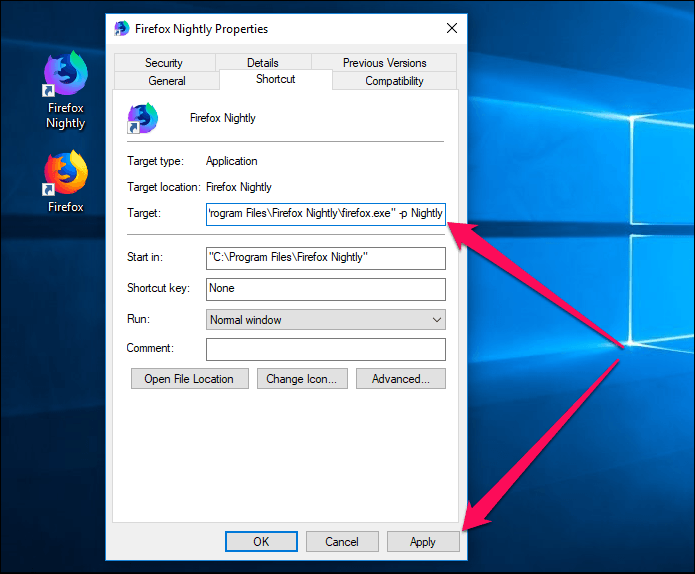The image size is (695, 574).
Task: Click the Firefox Nightly desktop icon label
Action: pyautogui.click(x=66, y=115)
